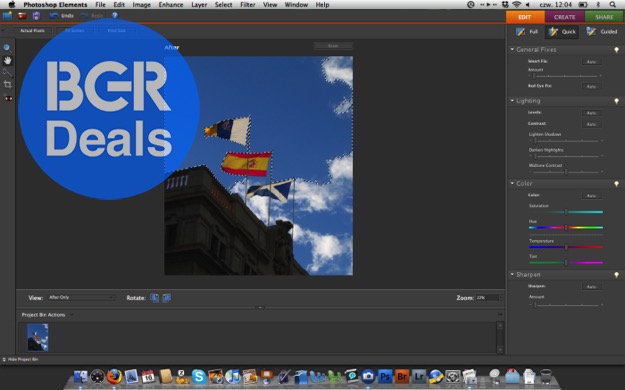Screen dimensions: 625x390
Task: Open the Enhance menu
Action: coord(171,5)
